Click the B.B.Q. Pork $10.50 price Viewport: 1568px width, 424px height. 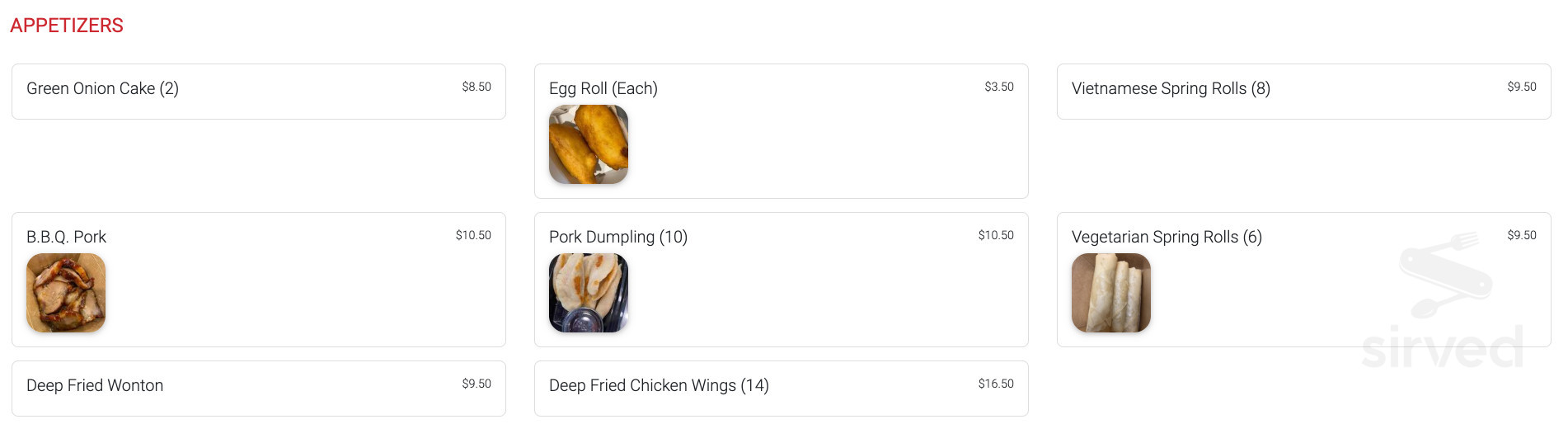click(473, 235)
